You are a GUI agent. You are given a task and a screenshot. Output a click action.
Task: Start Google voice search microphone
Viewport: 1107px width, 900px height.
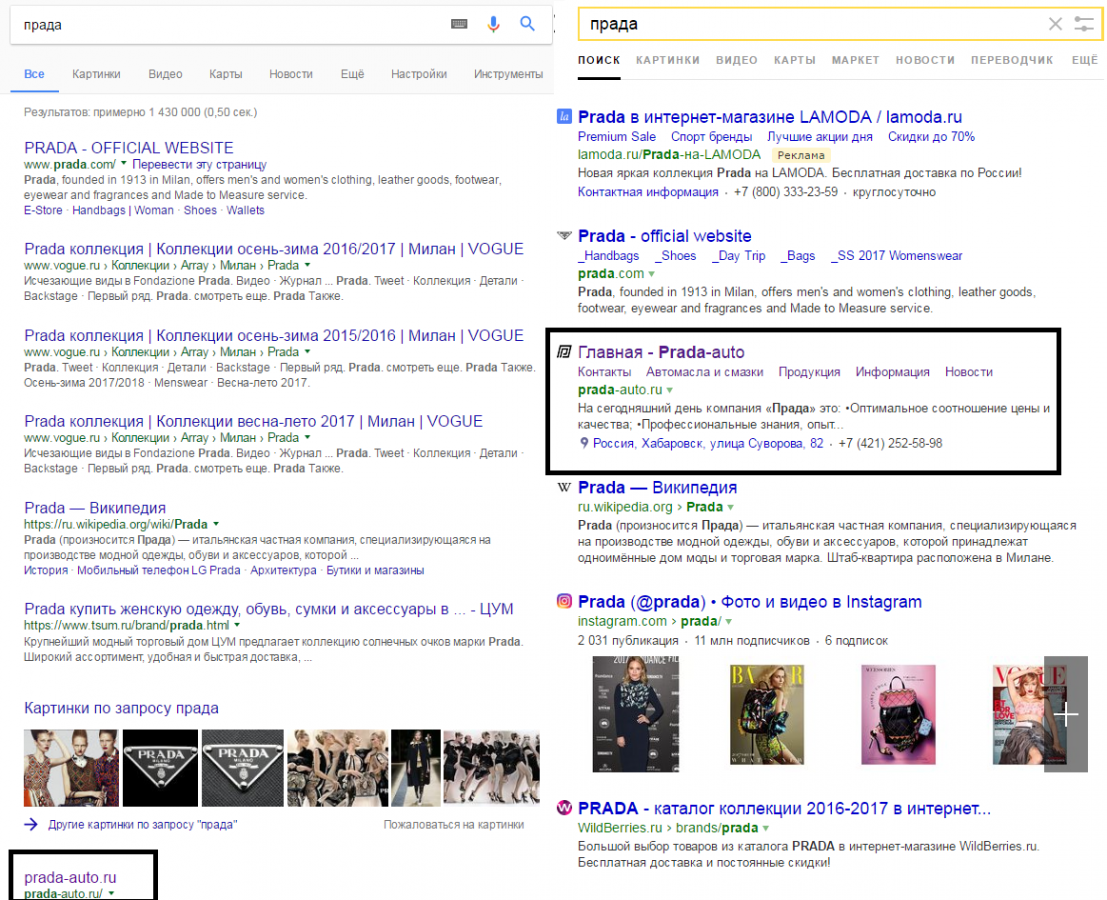pyautogui.click(x=493, y=25)
